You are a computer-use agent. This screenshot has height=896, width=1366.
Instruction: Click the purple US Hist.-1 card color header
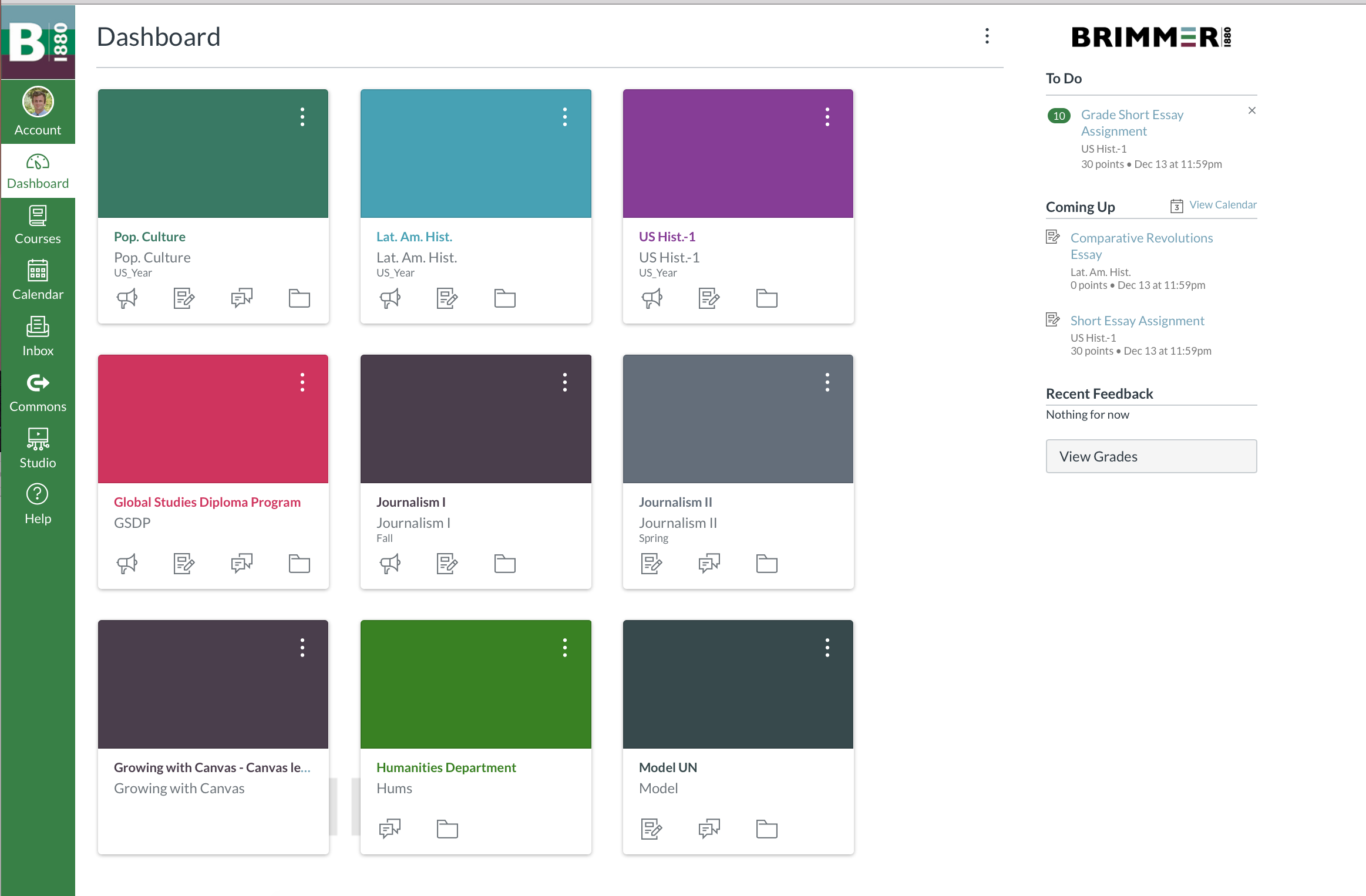738,154
